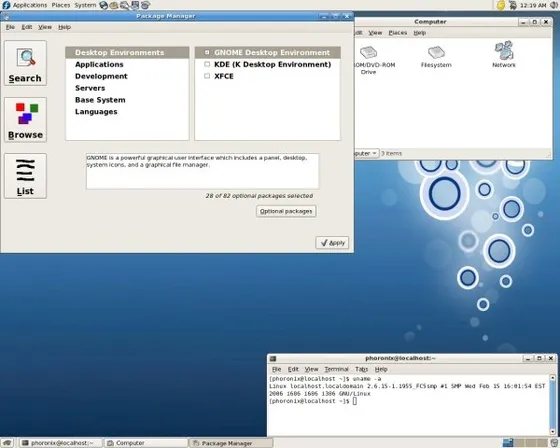Open the trash icon in bottom panel
This screenshot has width=560, height=448.
pyautogui.click(x=555, y=443)
